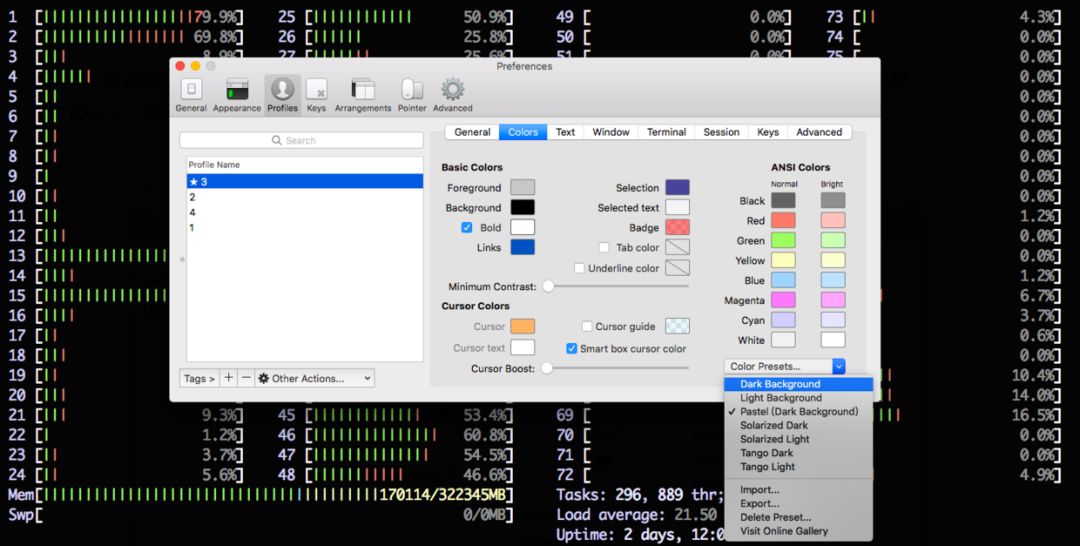Screen dimensions: 1080x546
Task: Choose the Solarized Dark preset
Action: [798, 426]
